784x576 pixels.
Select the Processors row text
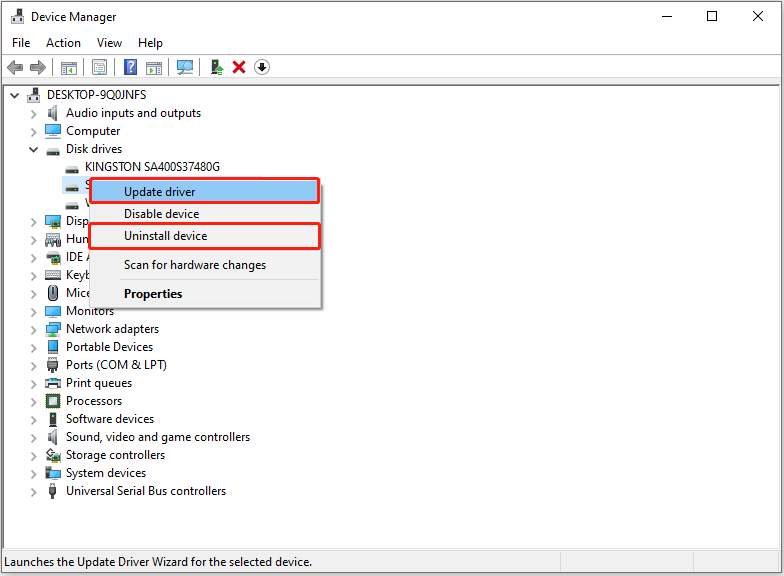coord(94,401)
